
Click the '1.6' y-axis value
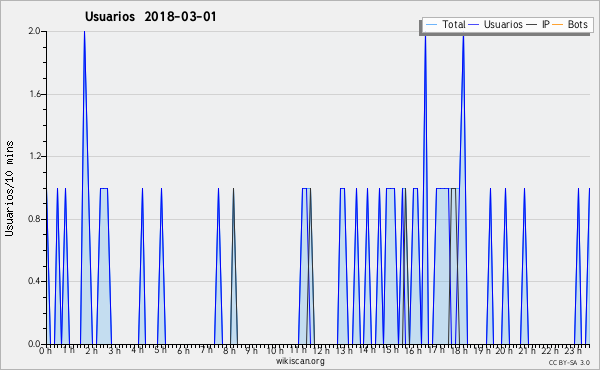coord(34,94)
